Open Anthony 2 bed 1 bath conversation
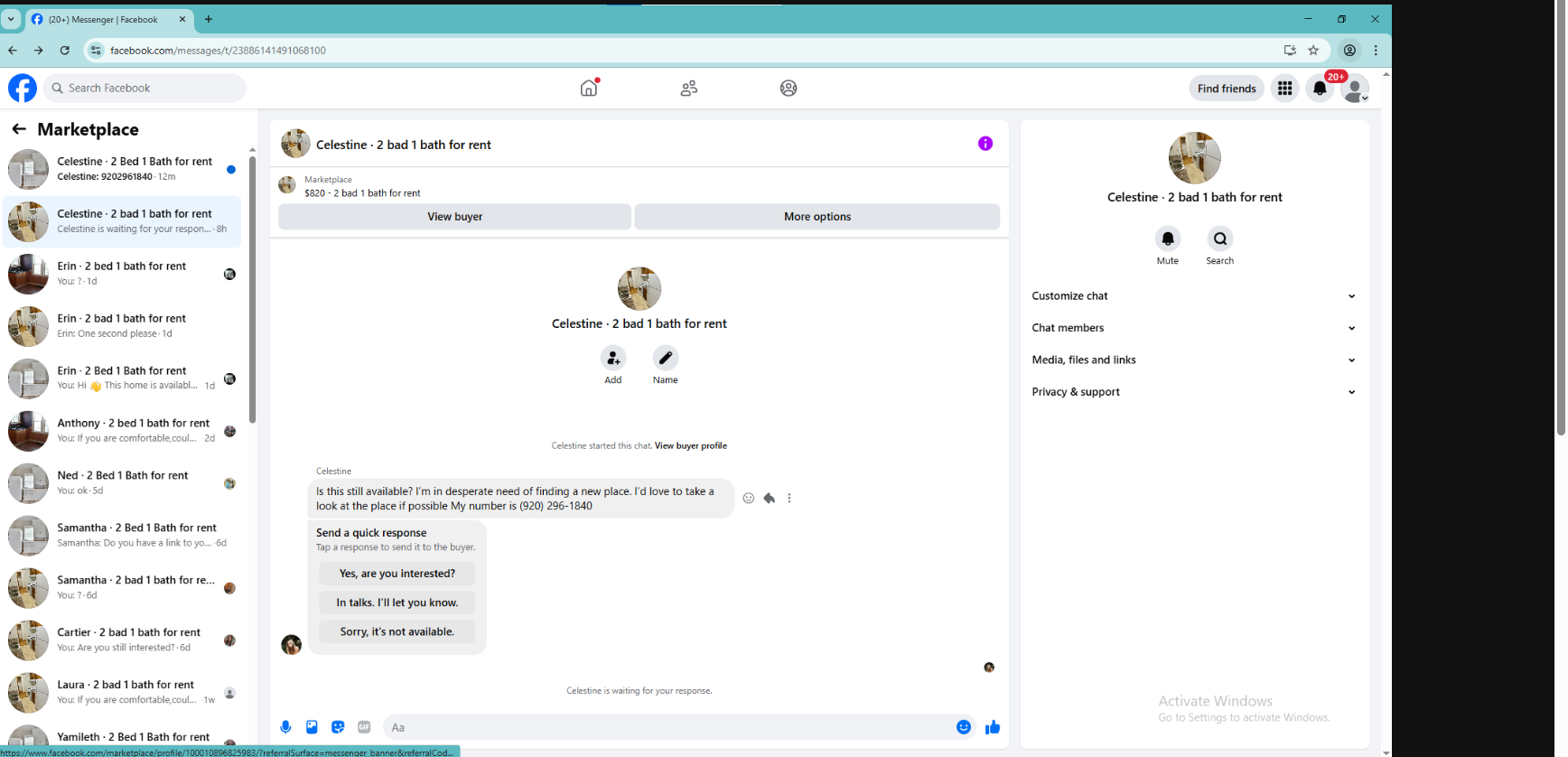This screenshot has width=1568, height=757. coord(123,431)
